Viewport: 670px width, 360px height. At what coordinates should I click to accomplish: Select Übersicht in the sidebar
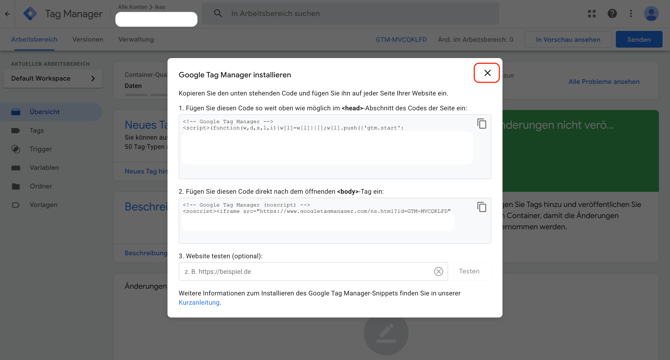51,112
